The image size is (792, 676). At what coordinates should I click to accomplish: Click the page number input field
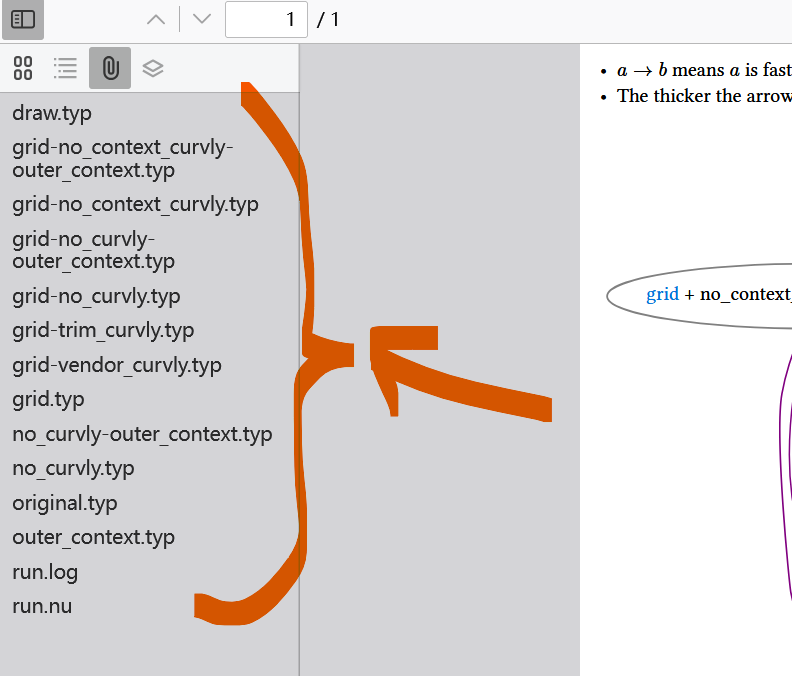[x=266, y=20]
